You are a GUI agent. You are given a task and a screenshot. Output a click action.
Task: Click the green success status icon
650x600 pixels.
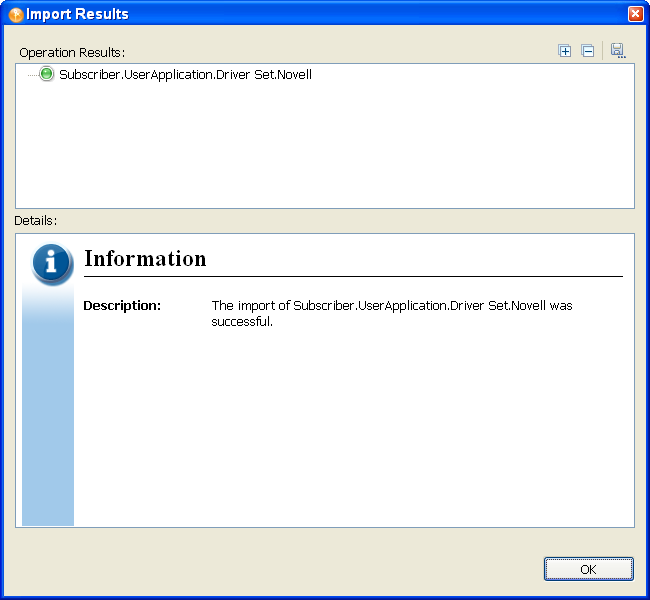click(x=46, y=74)
